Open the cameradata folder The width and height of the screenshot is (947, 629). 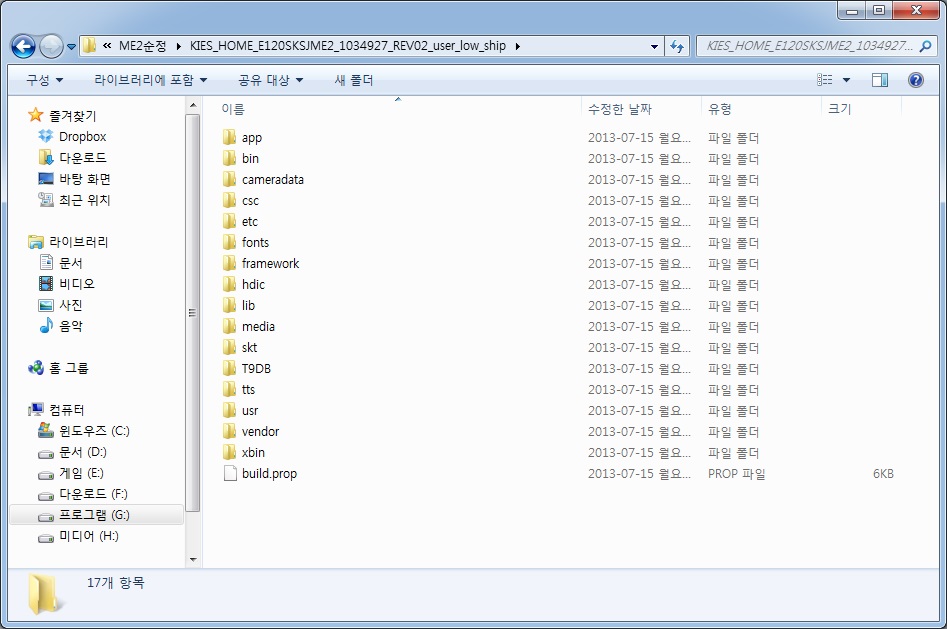click(x=272, y=180)
